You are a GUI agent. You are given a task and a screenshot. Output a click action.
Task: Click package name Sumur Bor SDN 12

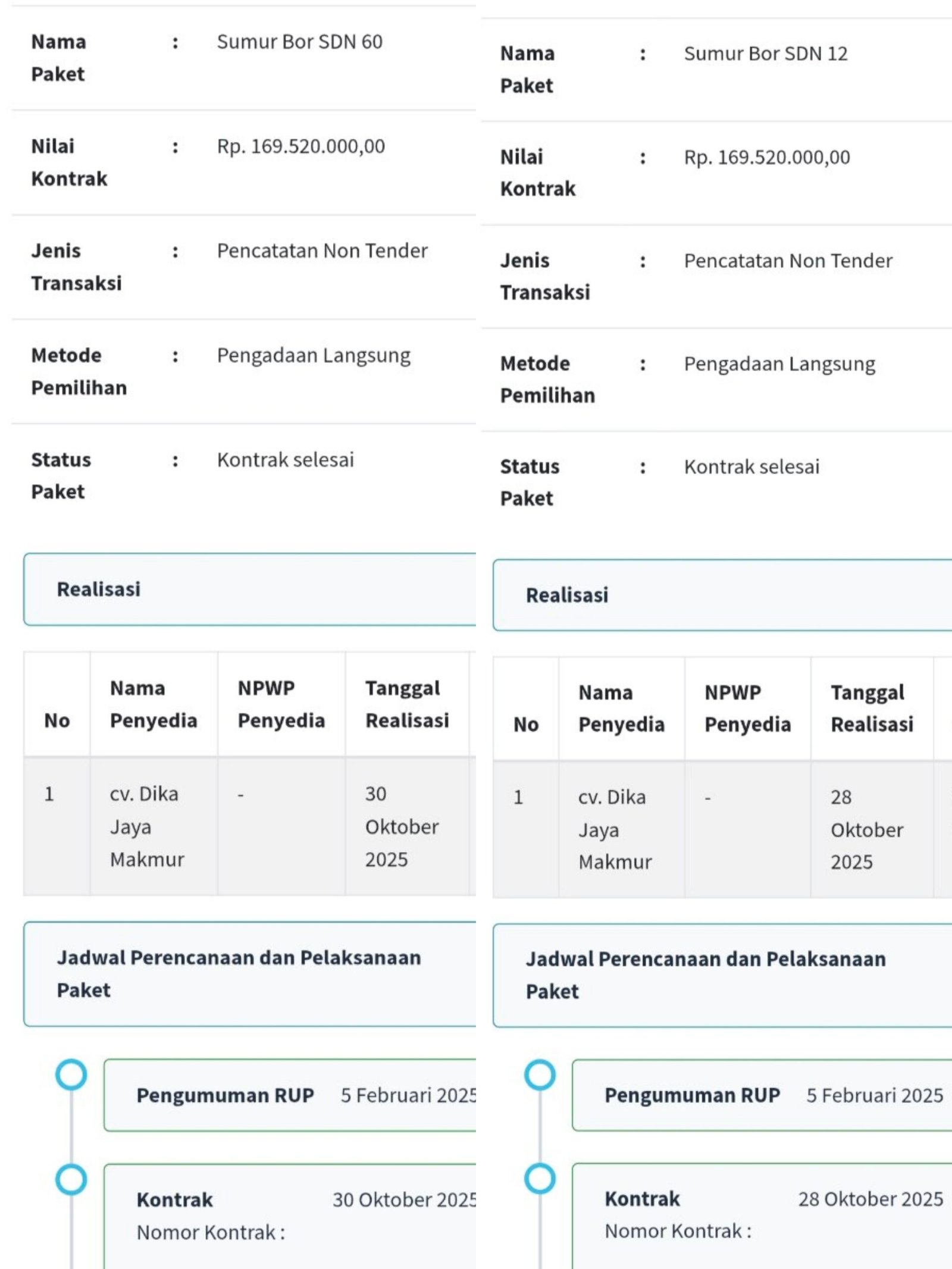click(x=766, y=54)
